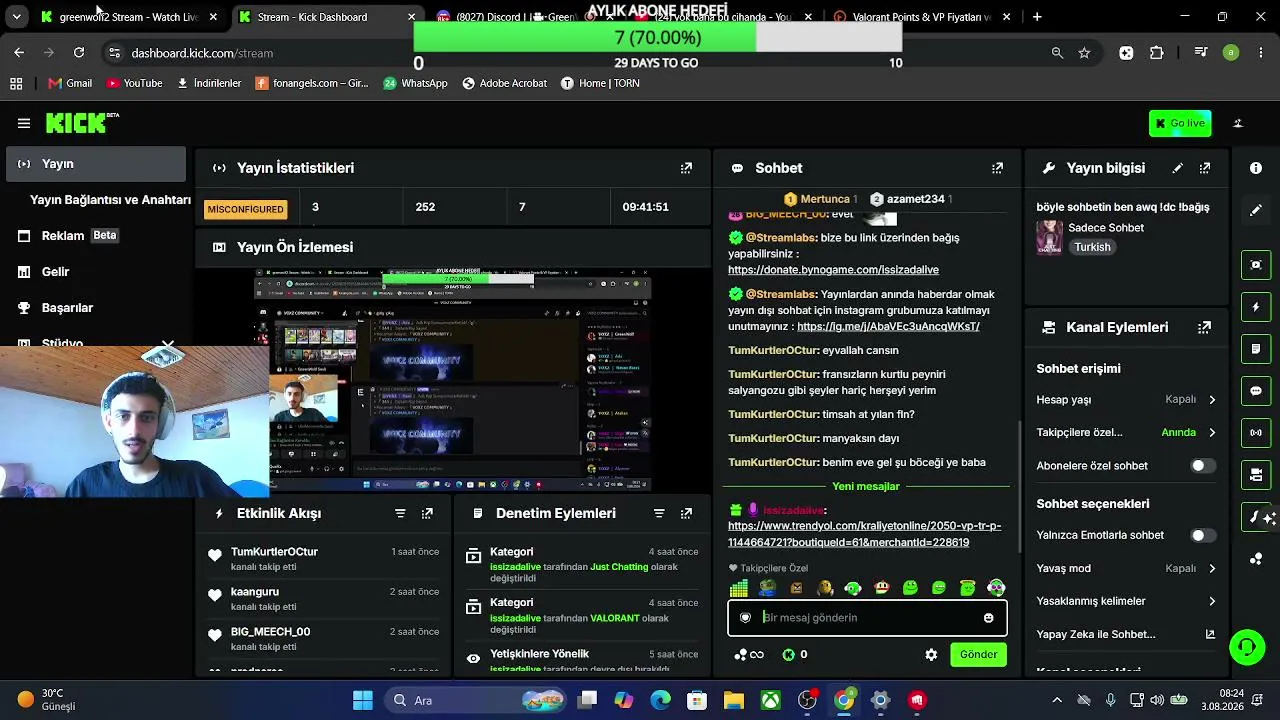Open the emoji picker in chat input
This screenshot has height=720, width=1280.
[989, 618]
